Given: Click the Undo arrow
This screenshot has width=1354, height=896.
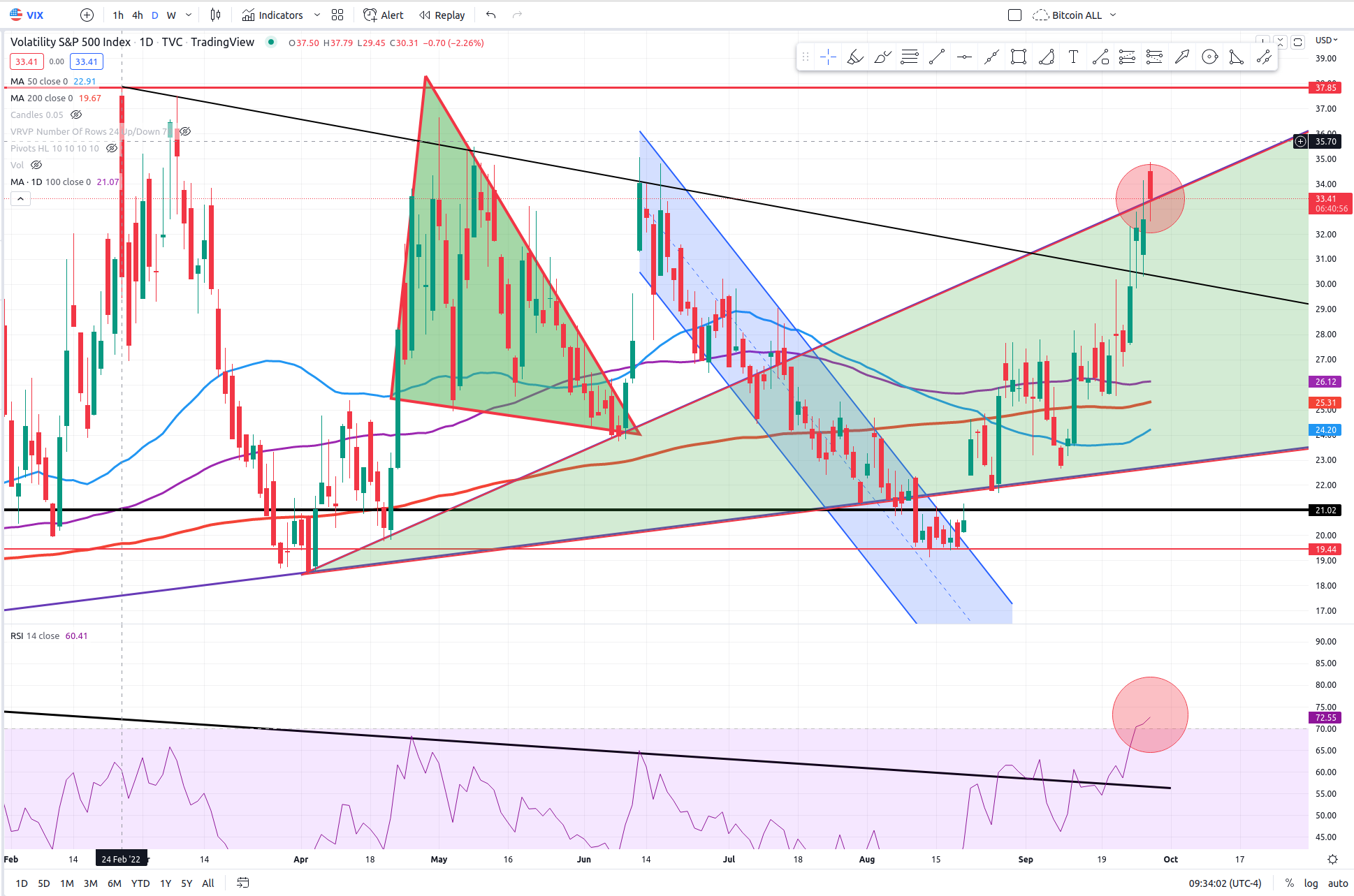Looking at the screenshot, I should [x=491, y=15].
